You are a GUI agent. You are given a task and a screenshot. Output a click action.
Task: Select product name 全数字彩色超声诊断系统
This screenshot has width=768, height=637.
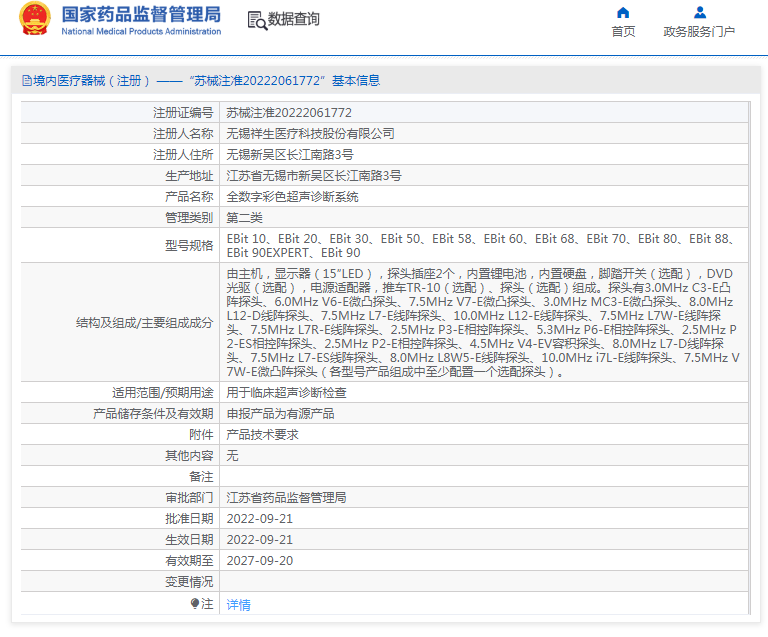point(292,197)
